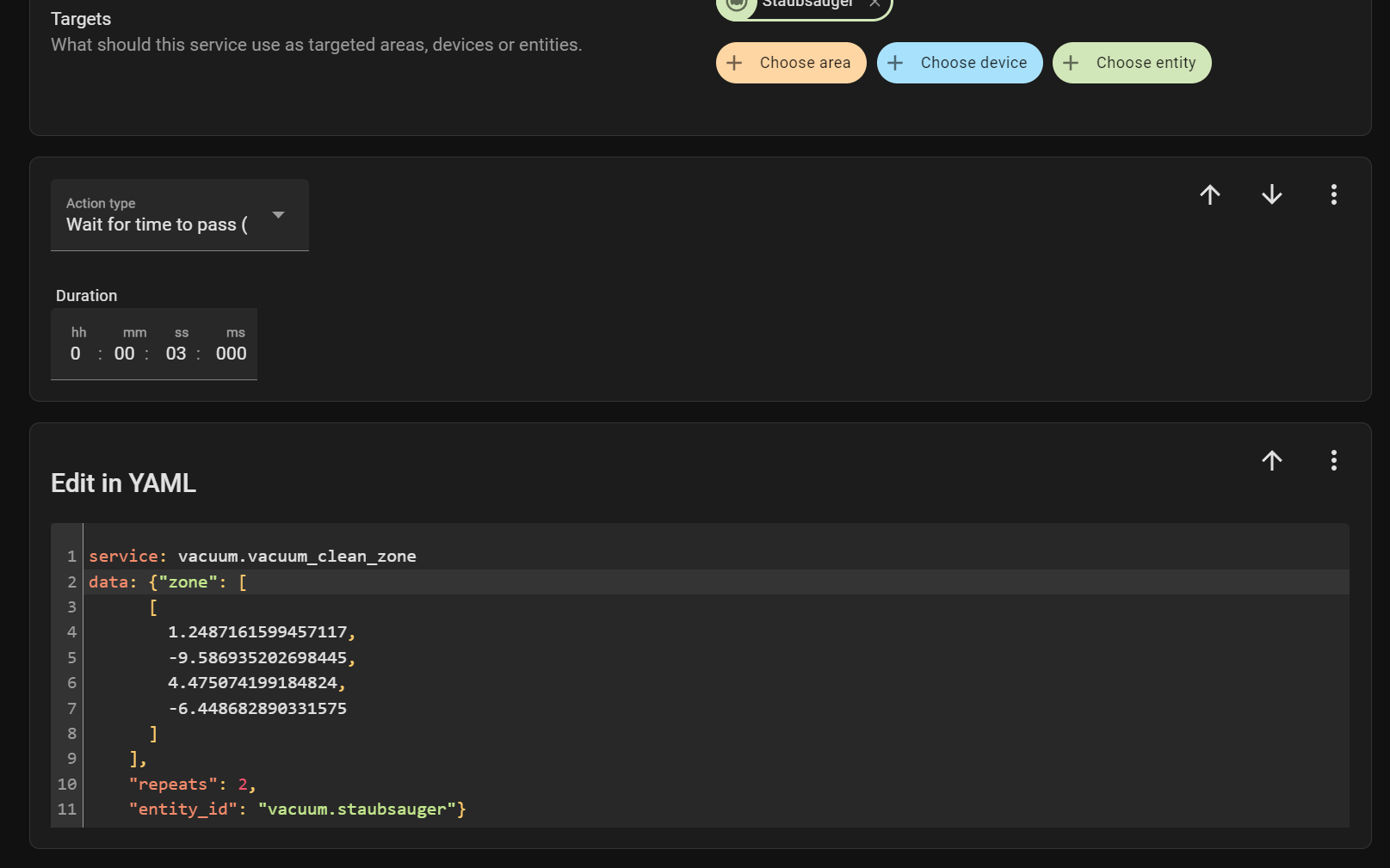
Task: Open the wait action's overflow menu
Action: pos(1333,194)
